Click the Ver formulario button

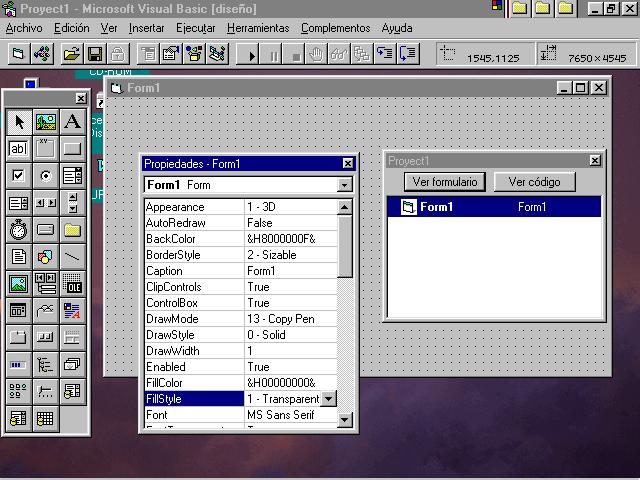click(x=444, y=182)
